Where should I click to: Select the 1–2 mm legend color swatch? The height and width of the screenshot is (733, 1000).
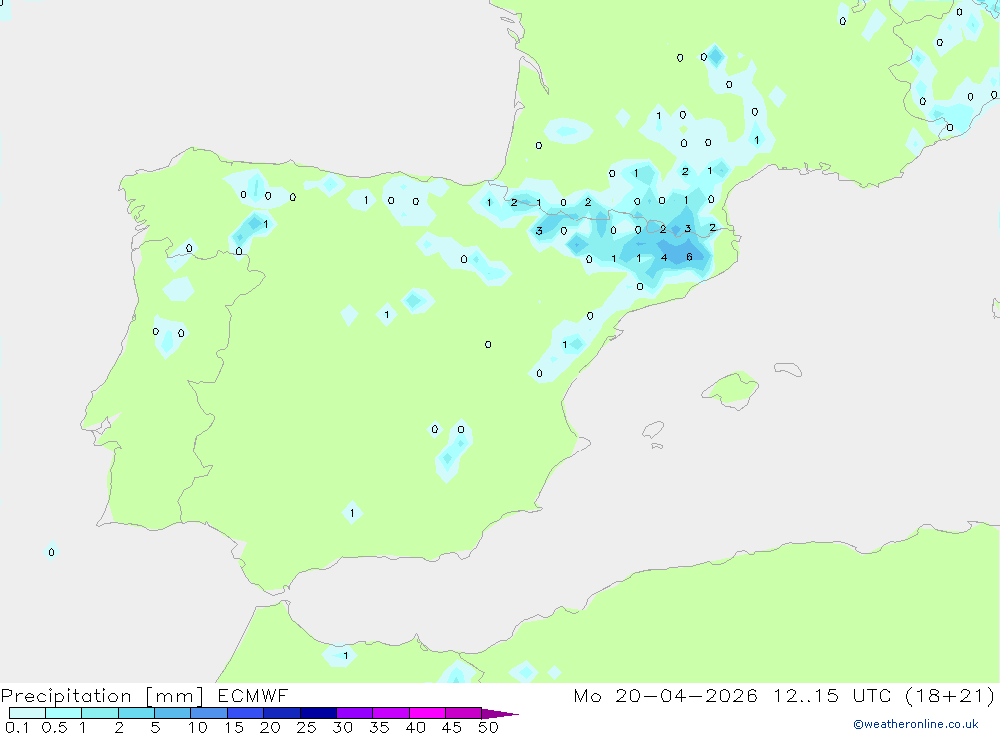click(100, 713)
